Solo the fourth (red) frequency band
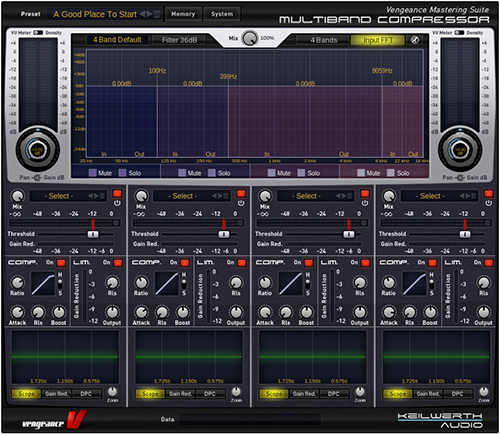This screenshot has height=435, width=500. click(391, 173)
